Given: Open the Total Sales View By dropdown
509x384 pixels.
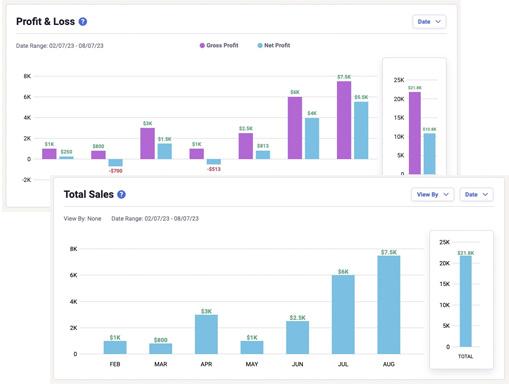Looking at the screenshot, I should [x=432, y=194].
